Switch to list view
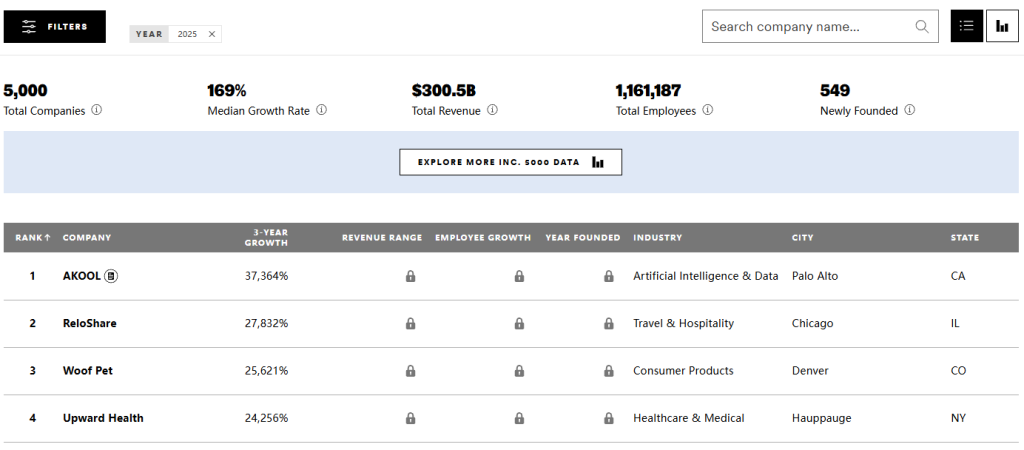The width and height of the screenshot is (1024, 450). click(x=966, y=27)
